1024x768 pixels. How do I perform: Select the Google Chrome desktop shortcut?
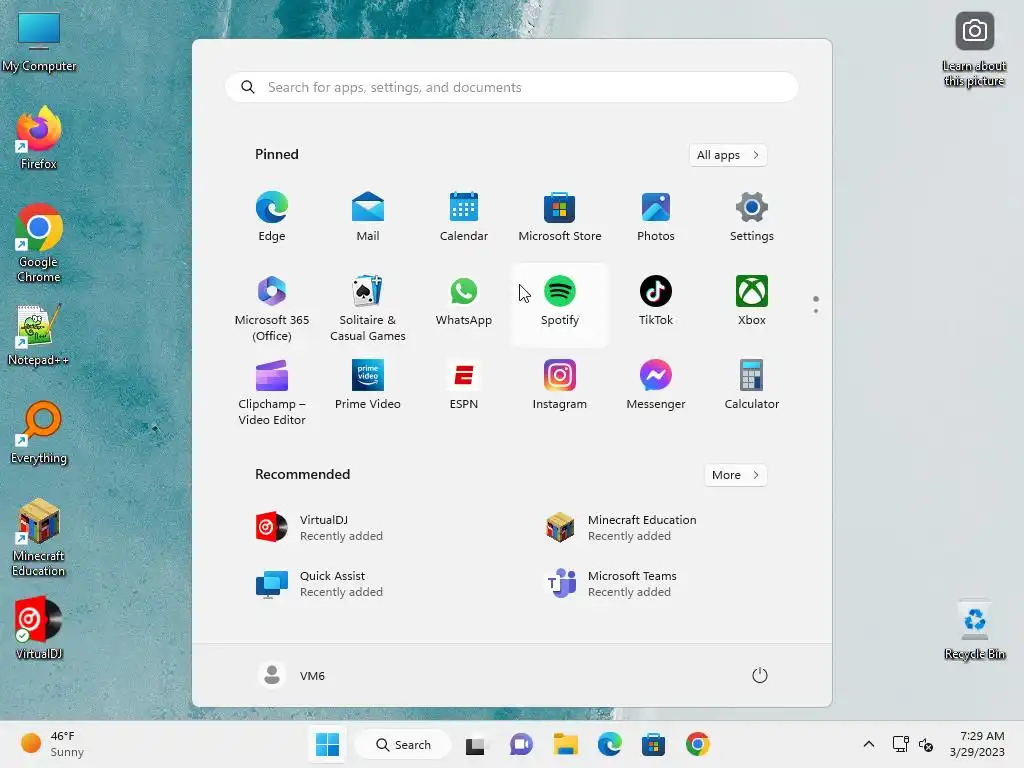39,244
